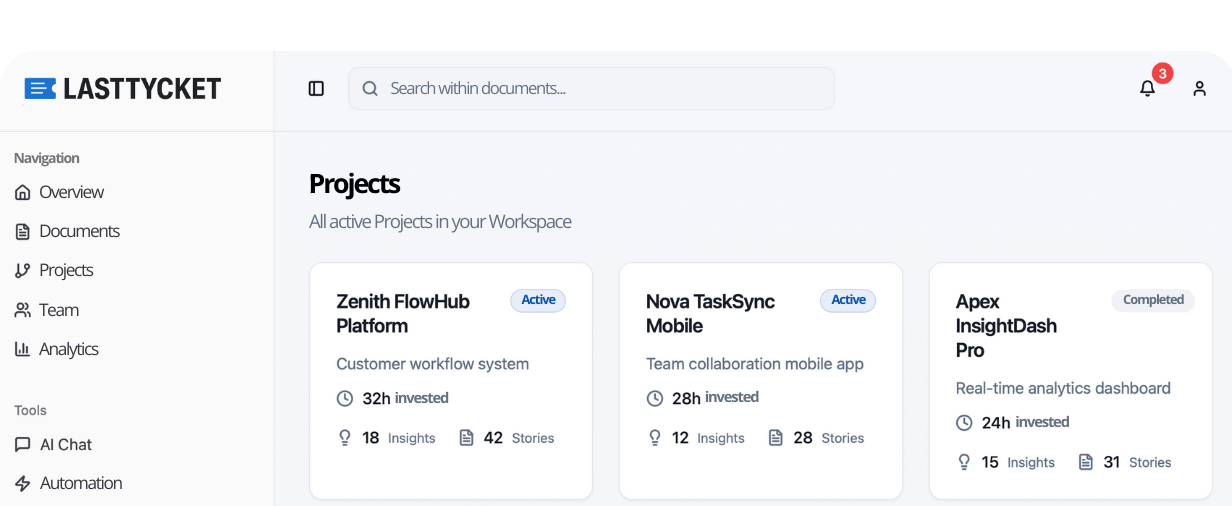Image resolution: width=1232 pixels, height=506 pixels.
Task: Click stories document icon on Zenith FlowHub card
Action: [466, 437]
